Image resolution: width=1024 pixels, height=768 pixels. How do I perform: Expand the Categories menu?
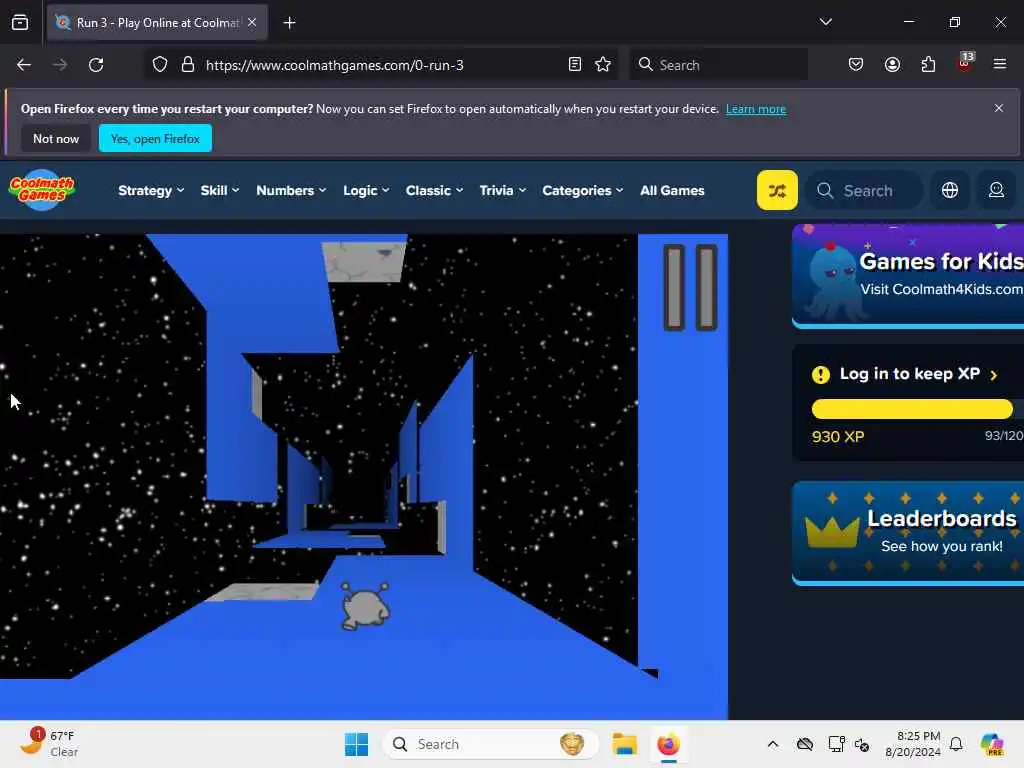pos(583,190)
